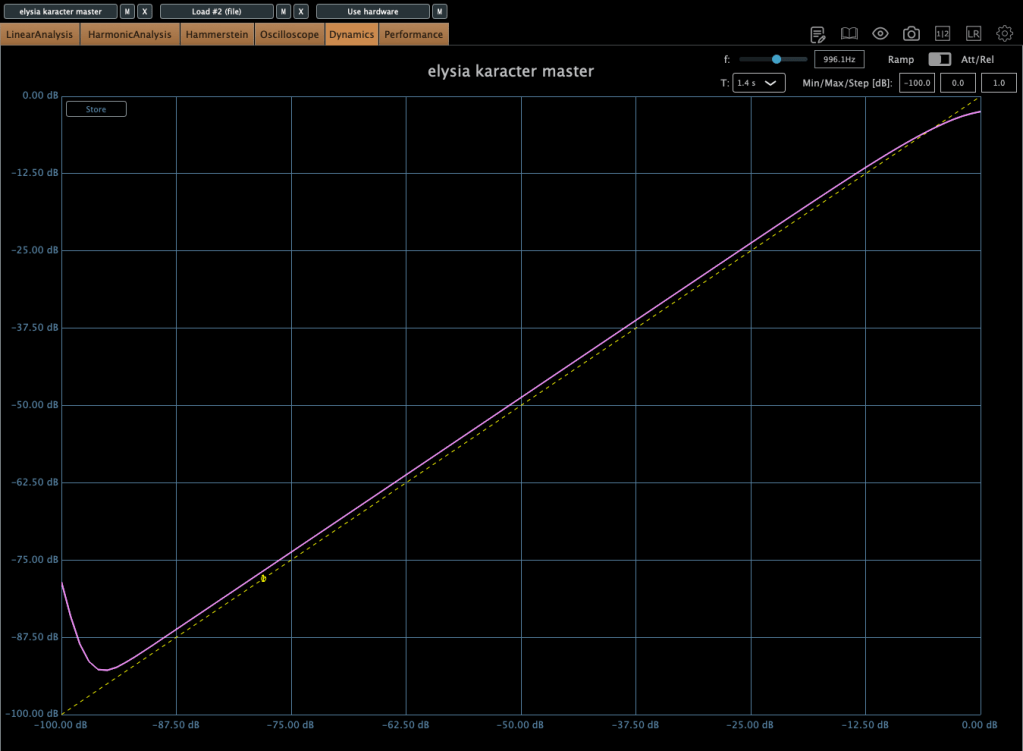This screenshot has height=751, width=1023.
Task: Switch to the HarmonicAnalysis tab
Action: [x=131, y=35]
